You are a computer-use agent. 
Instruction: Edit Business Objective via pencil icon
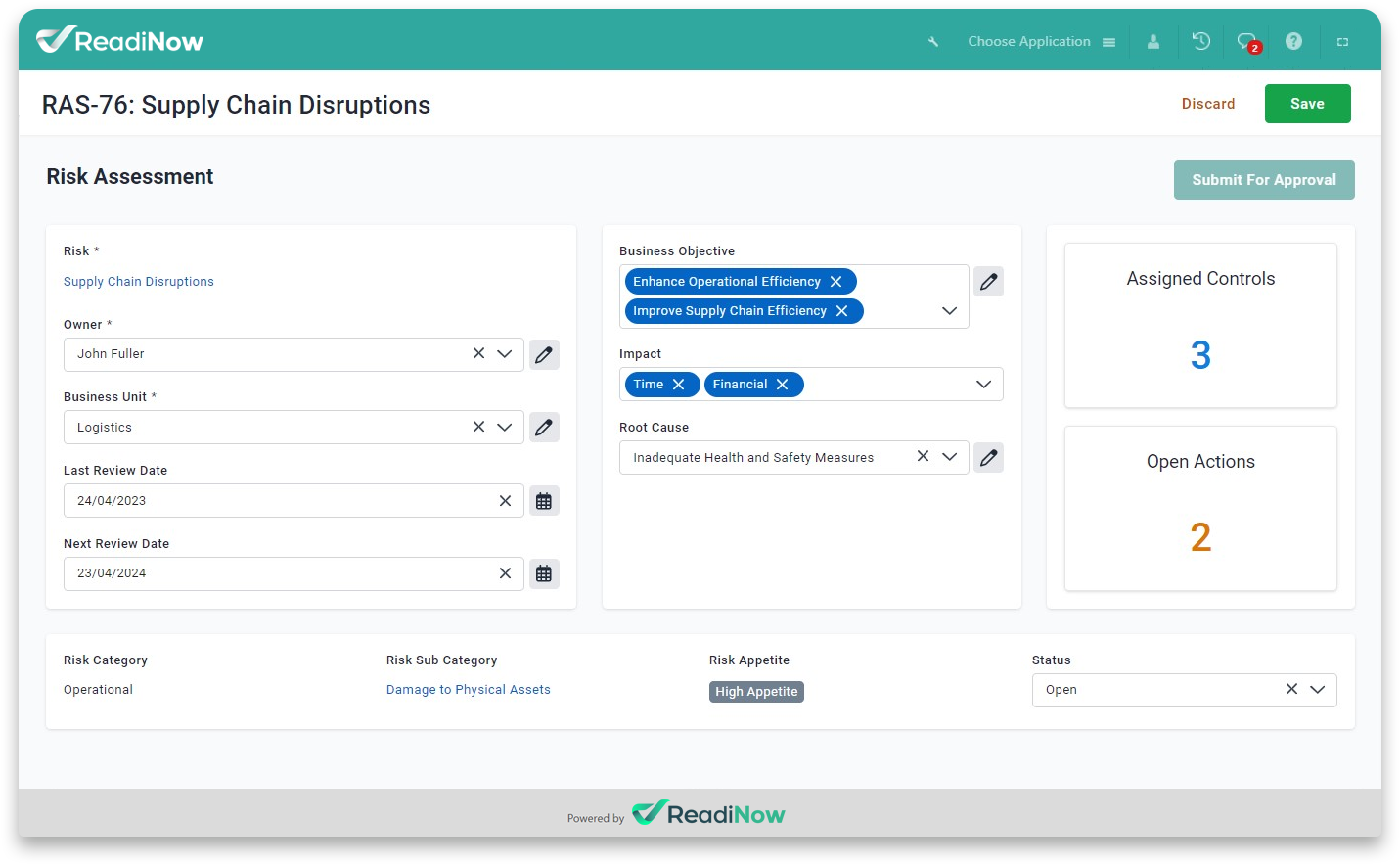point(988,281)
